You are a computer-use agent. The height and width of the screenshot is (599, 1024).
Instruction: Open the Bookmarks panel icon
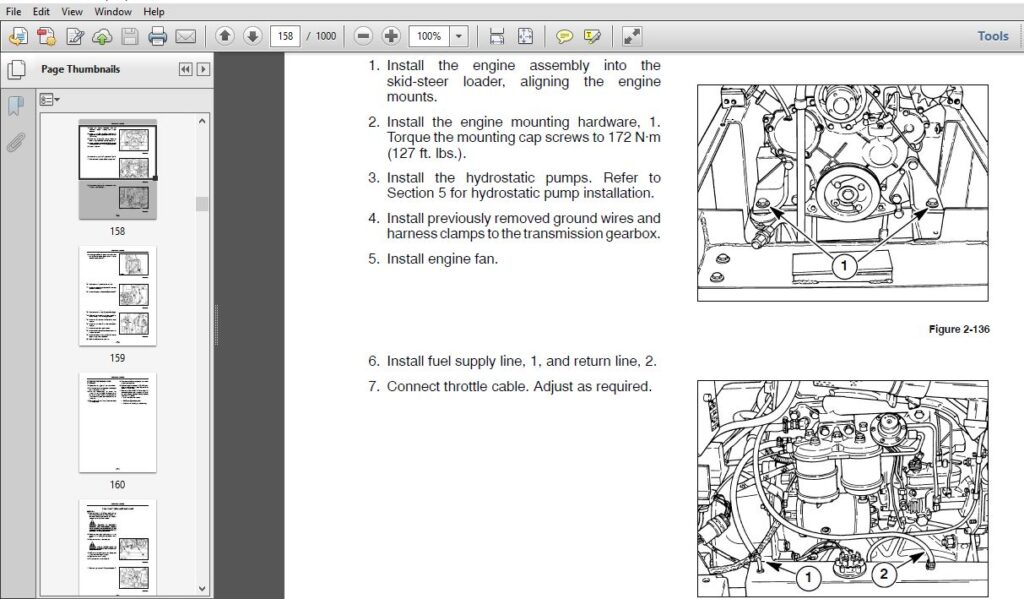[x=16, y=105]
